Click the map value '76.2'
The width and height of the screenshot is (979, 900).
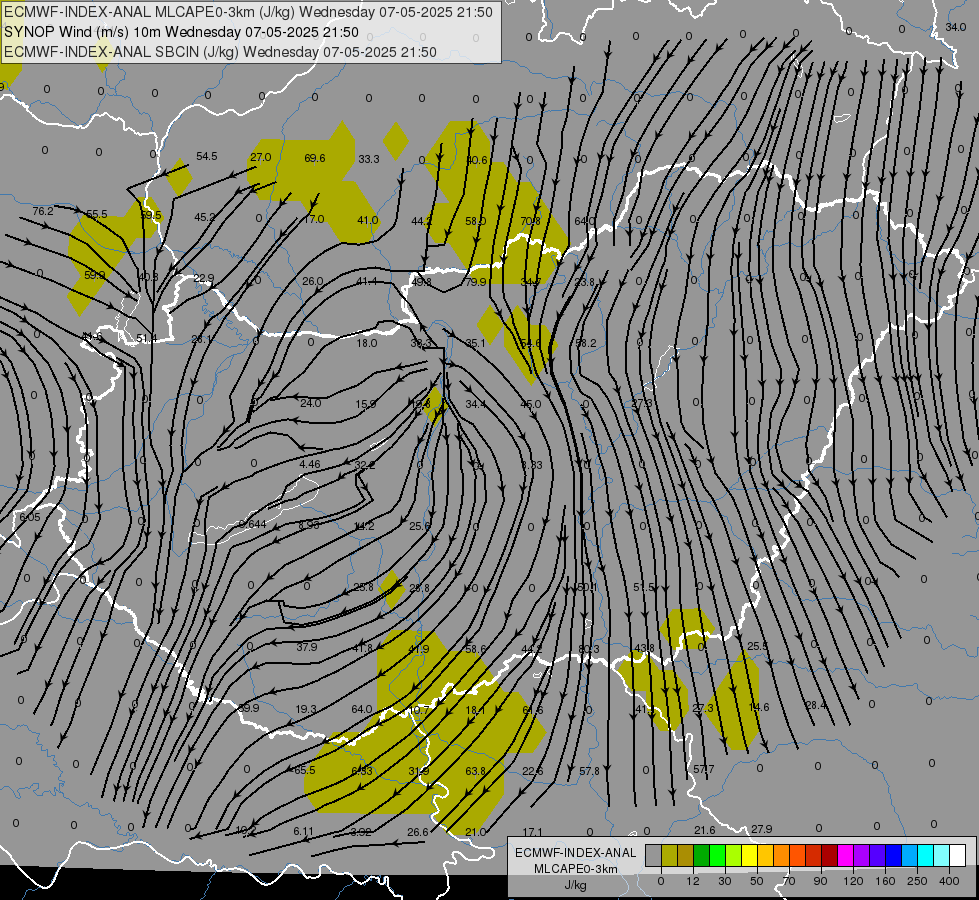click(x=43, y=211)
